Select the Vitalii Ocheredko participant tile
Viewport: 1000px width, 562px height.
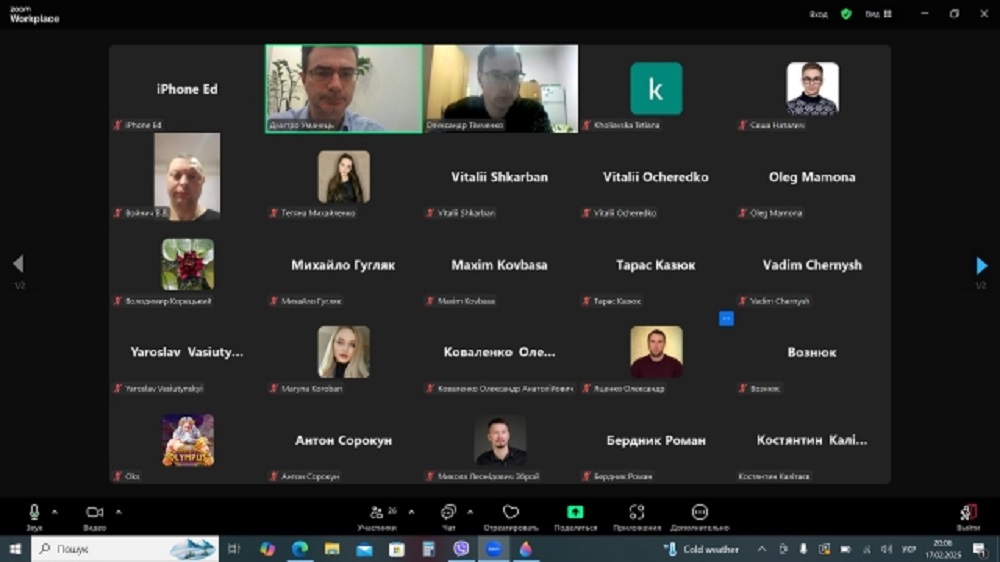coord(656,177)
